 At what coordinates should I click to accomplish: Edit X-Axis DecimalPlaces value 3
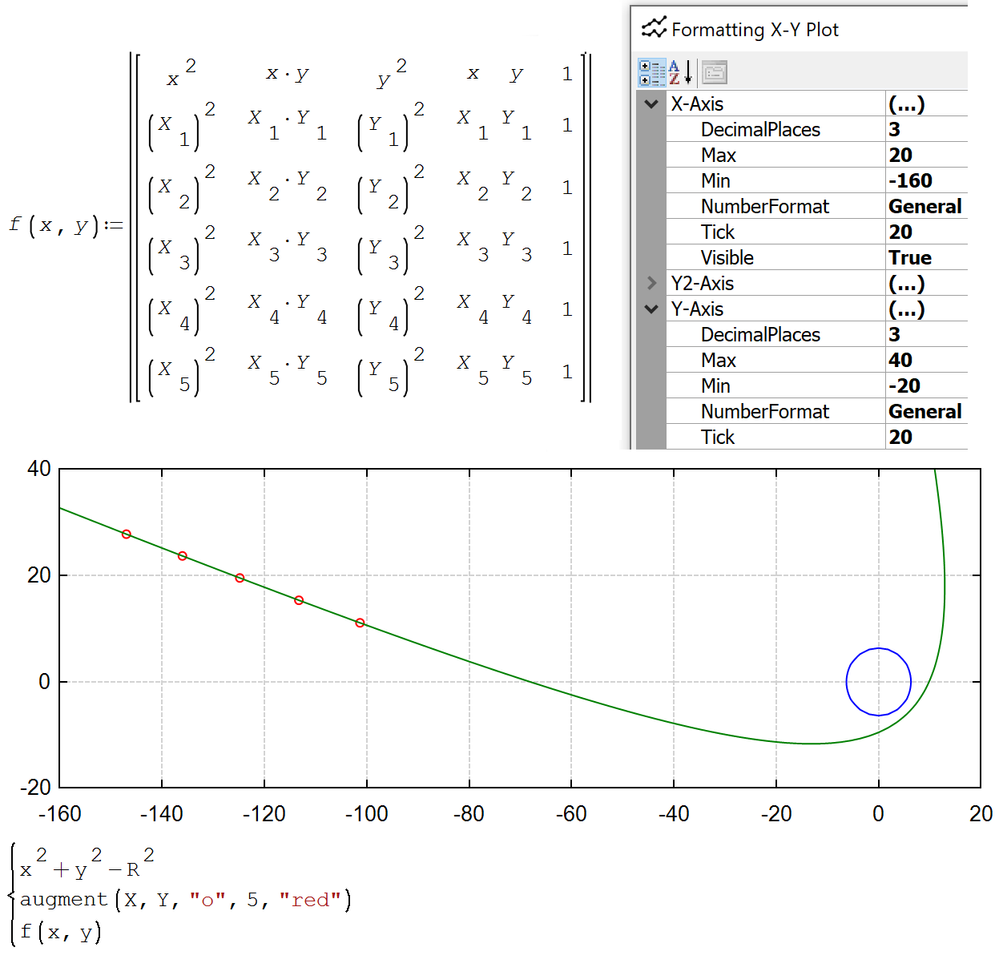926,129
